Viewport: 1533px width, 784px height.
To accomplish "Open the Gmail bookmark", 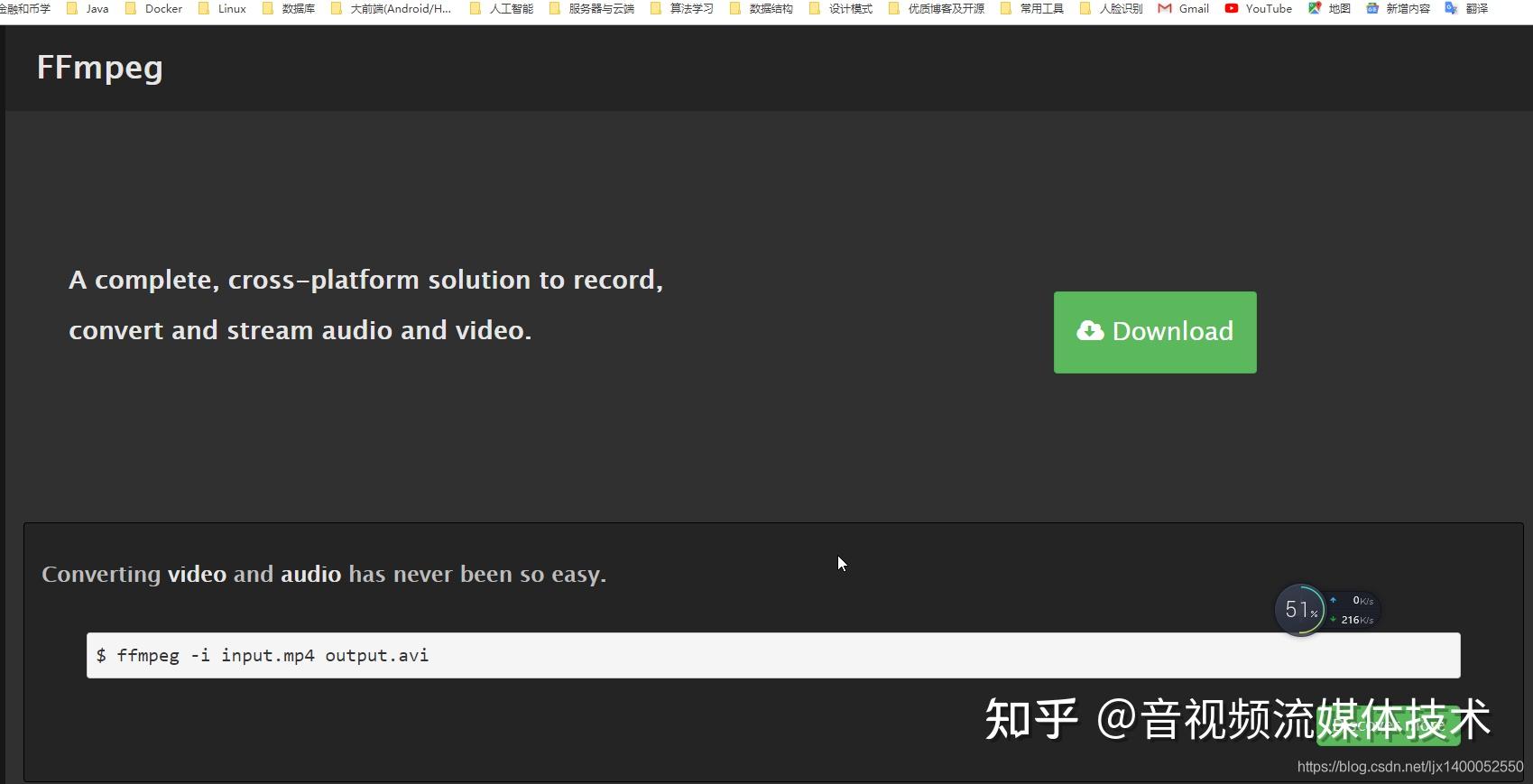I will click(1184, 8).
